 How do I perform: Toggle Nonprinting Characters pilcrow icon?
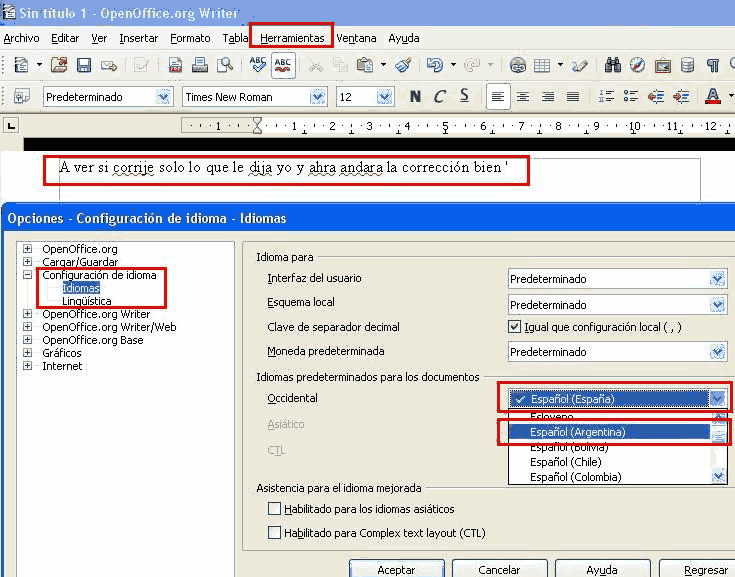tap(713, 65)
